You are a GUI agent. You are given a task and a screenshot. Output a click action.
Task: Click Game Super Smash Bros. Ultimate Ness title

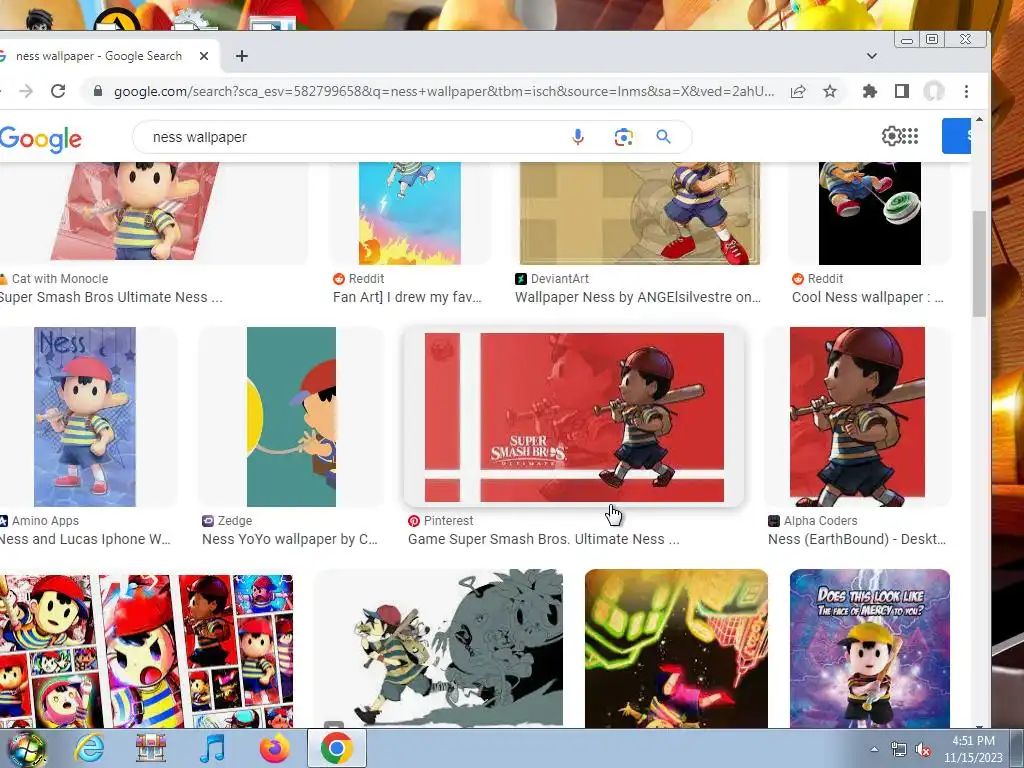[x=543, y=539]
